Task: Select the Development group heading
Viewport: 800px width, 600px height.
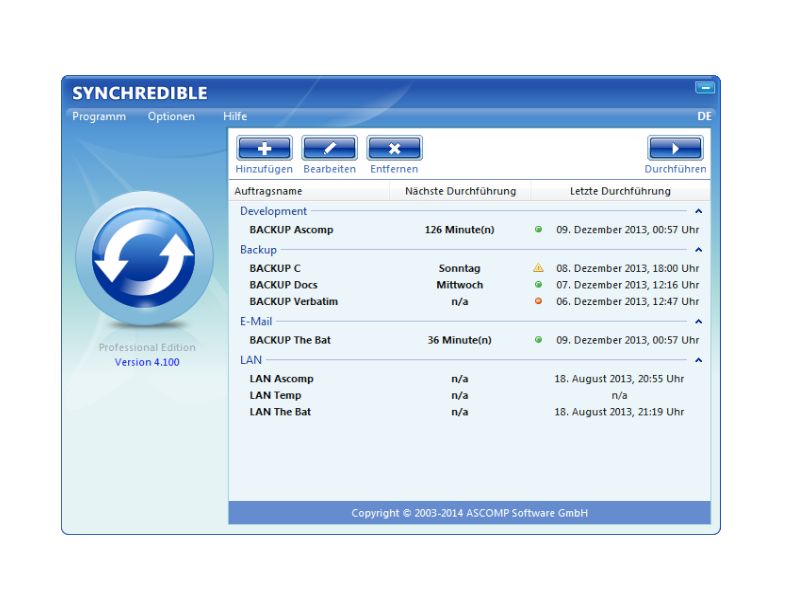Action: click(273, 211)
